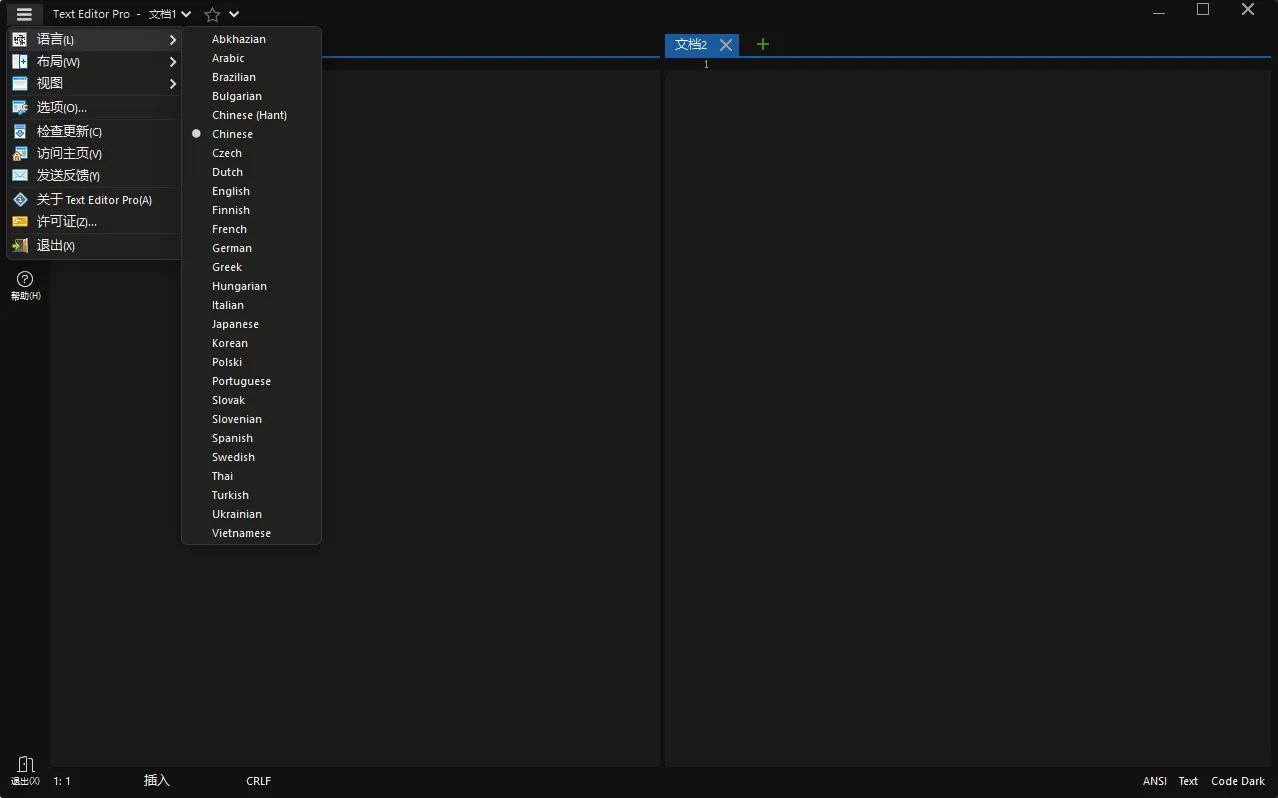Expand the 布局(W) submenu arrow
1278x798 pixels.
point(172,61)
